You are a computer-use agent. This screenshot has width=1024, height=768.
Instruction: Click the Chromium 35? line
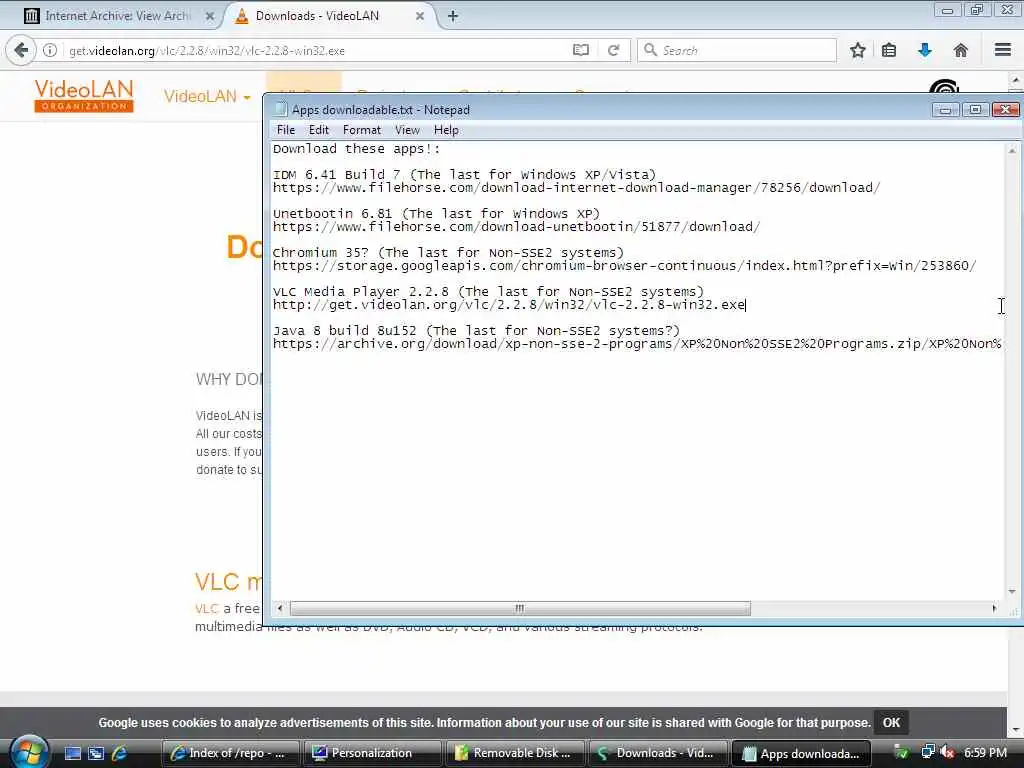448,253
